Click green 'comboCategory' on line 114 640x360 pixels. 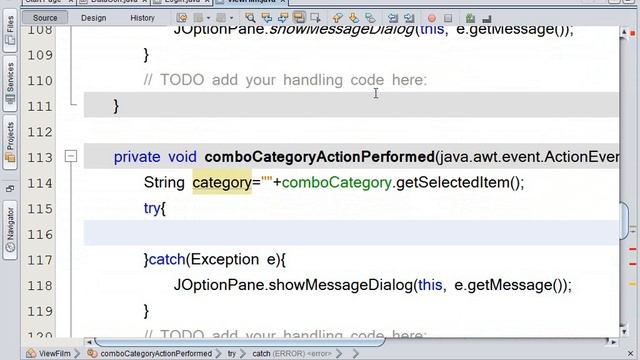pos(337,182)
